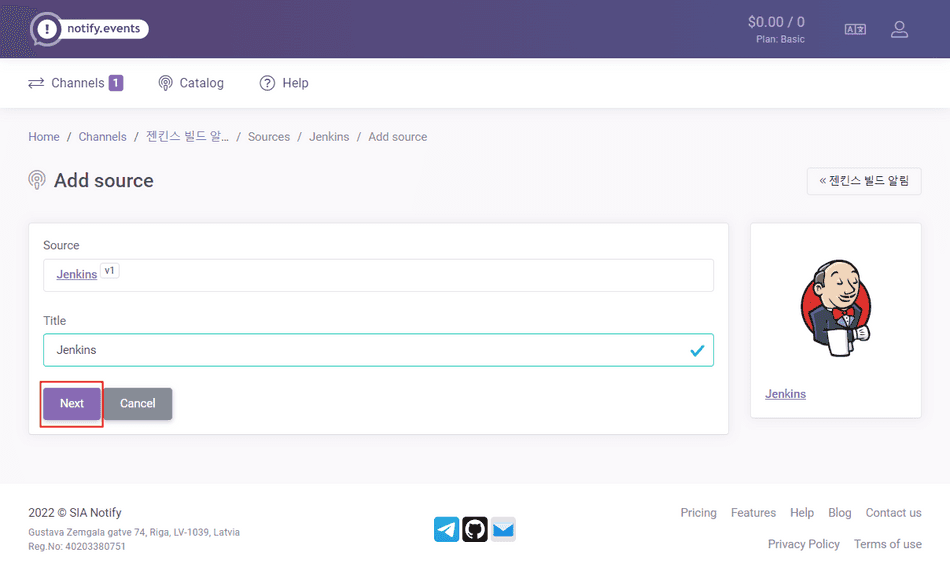Open the 젠킨스 빌드 알... breadcrumb
950x575 pixels.
click(x=187, y=136)
